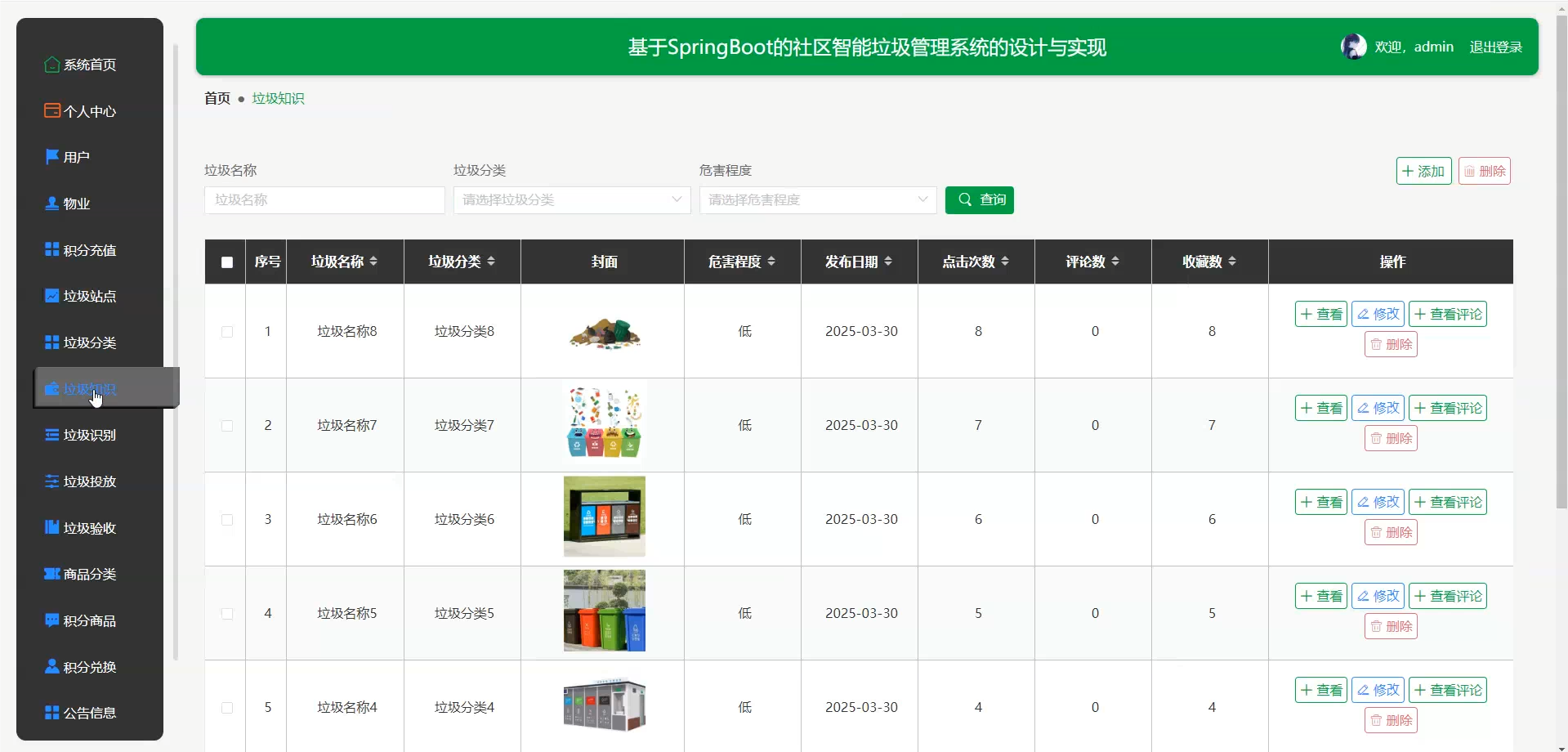Click the 退出登录 logout link

point(1495,47)
